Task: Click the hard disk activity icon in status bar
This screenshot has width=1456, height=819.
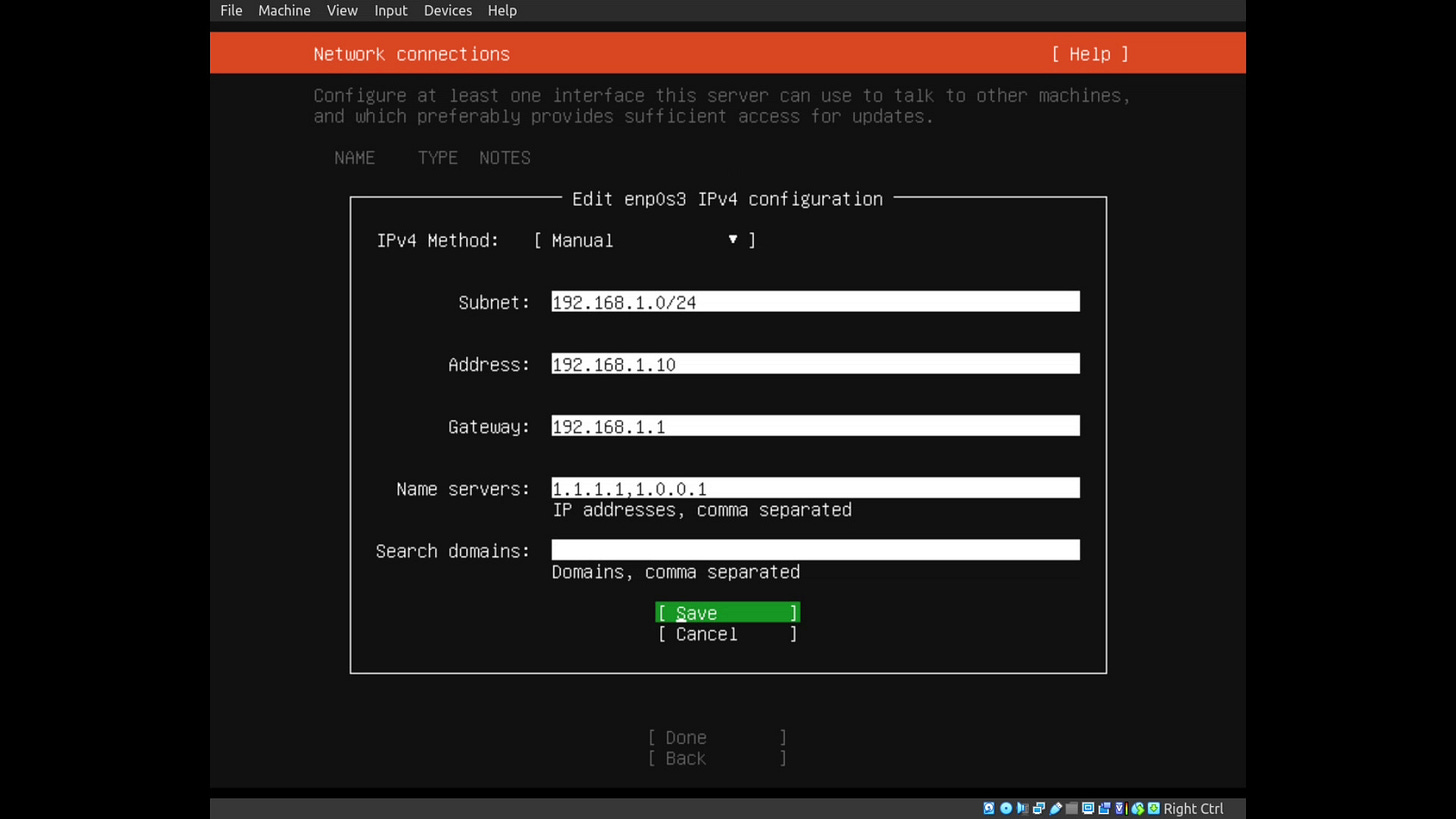Action: (x=989, y=808)
